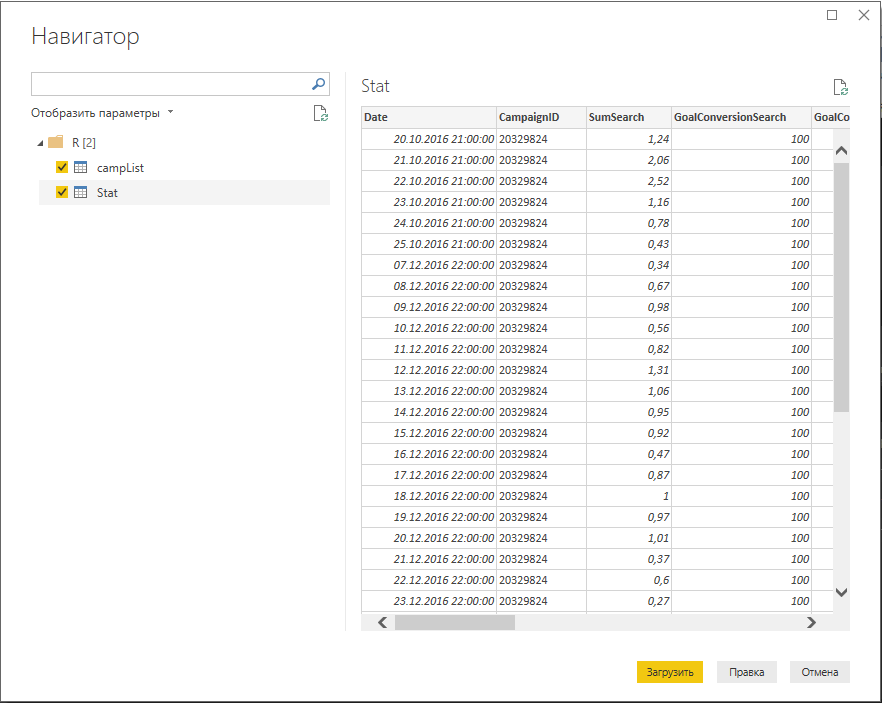Click the SumSearch column header

pyautogui.click(x=628, y=117)
